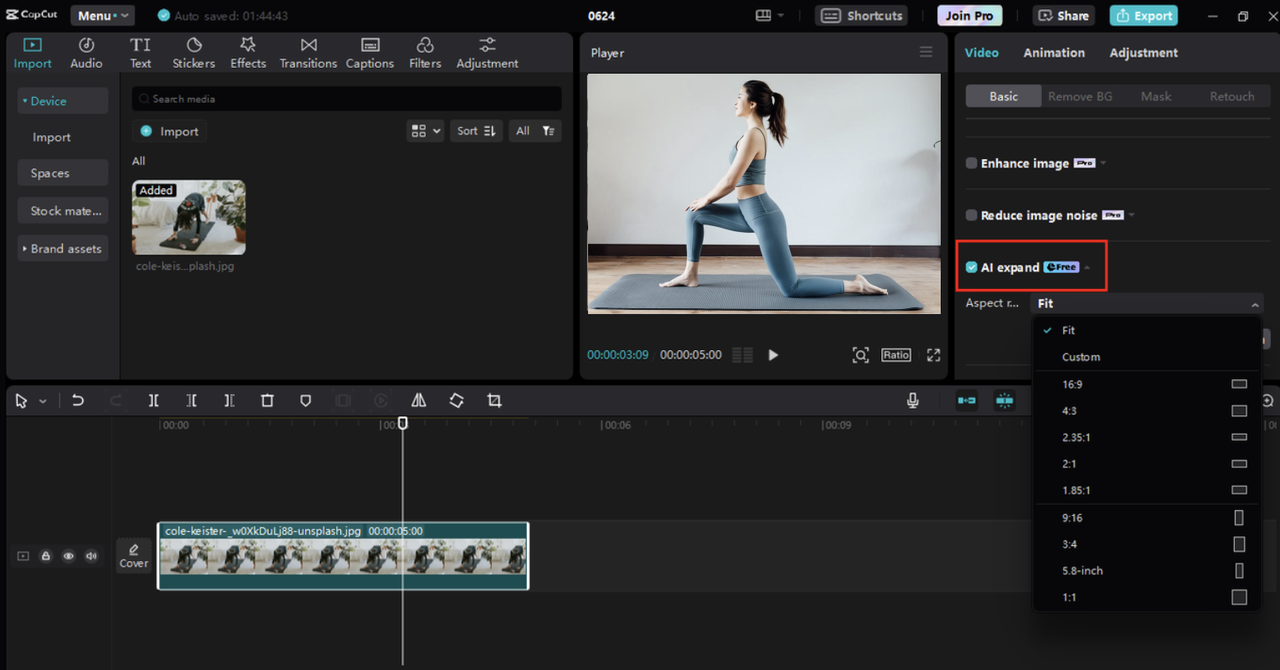Click the Select arrow tool in timeline
This screenshot has height=670, width=1280.
click(22, 400)
